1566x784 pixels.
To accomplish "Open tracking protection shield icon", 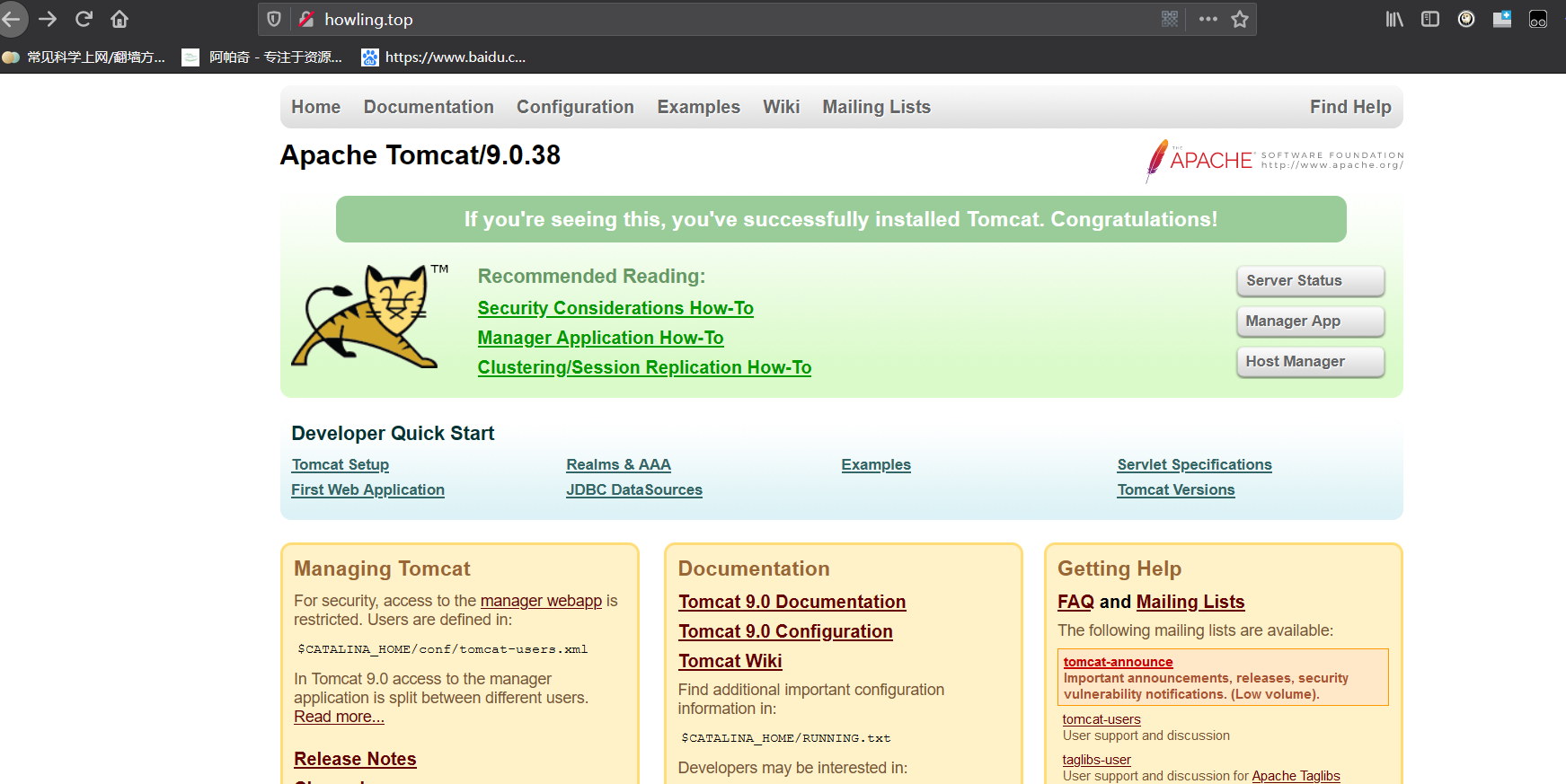I will tap(275, 19).
